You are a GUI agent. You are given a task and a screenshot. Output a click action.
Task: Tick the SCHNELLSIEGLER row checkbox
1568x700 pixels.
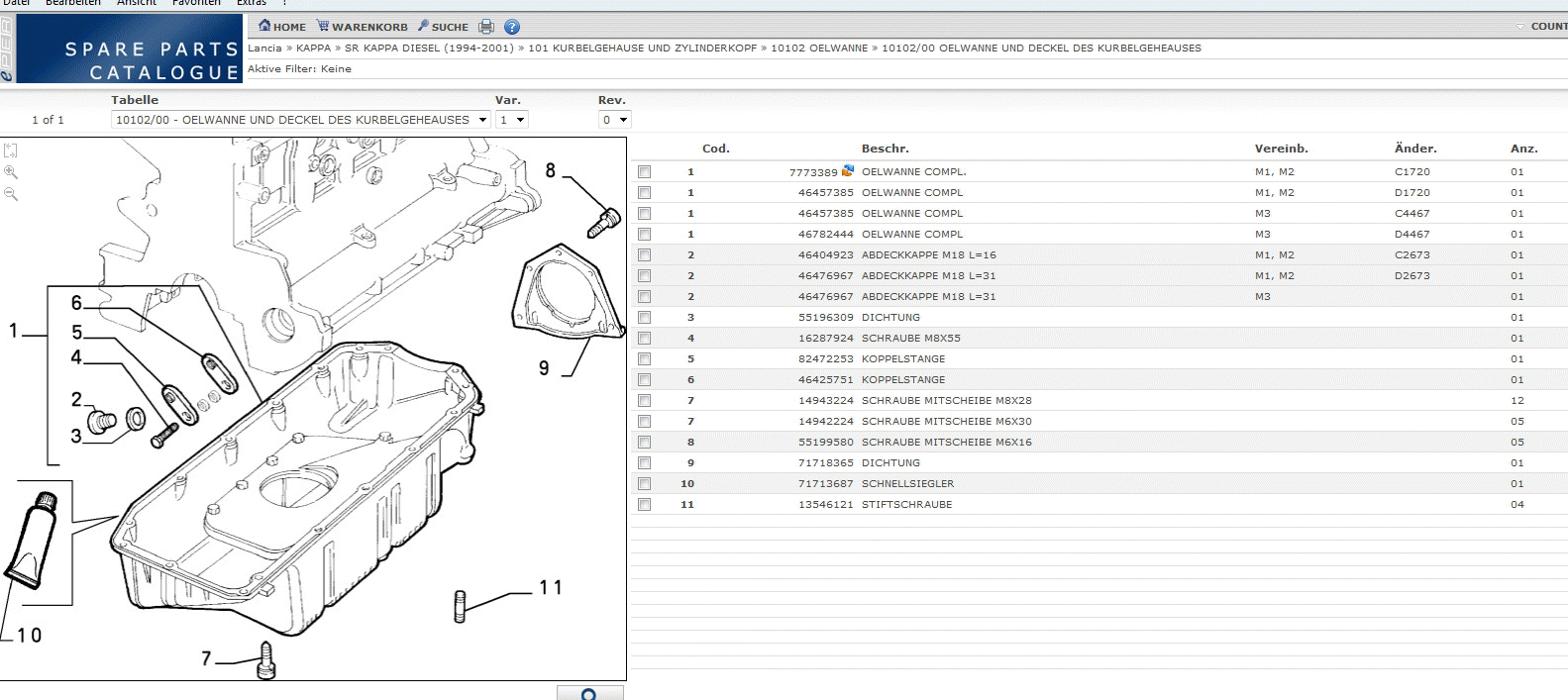click(x=645, y=484)
